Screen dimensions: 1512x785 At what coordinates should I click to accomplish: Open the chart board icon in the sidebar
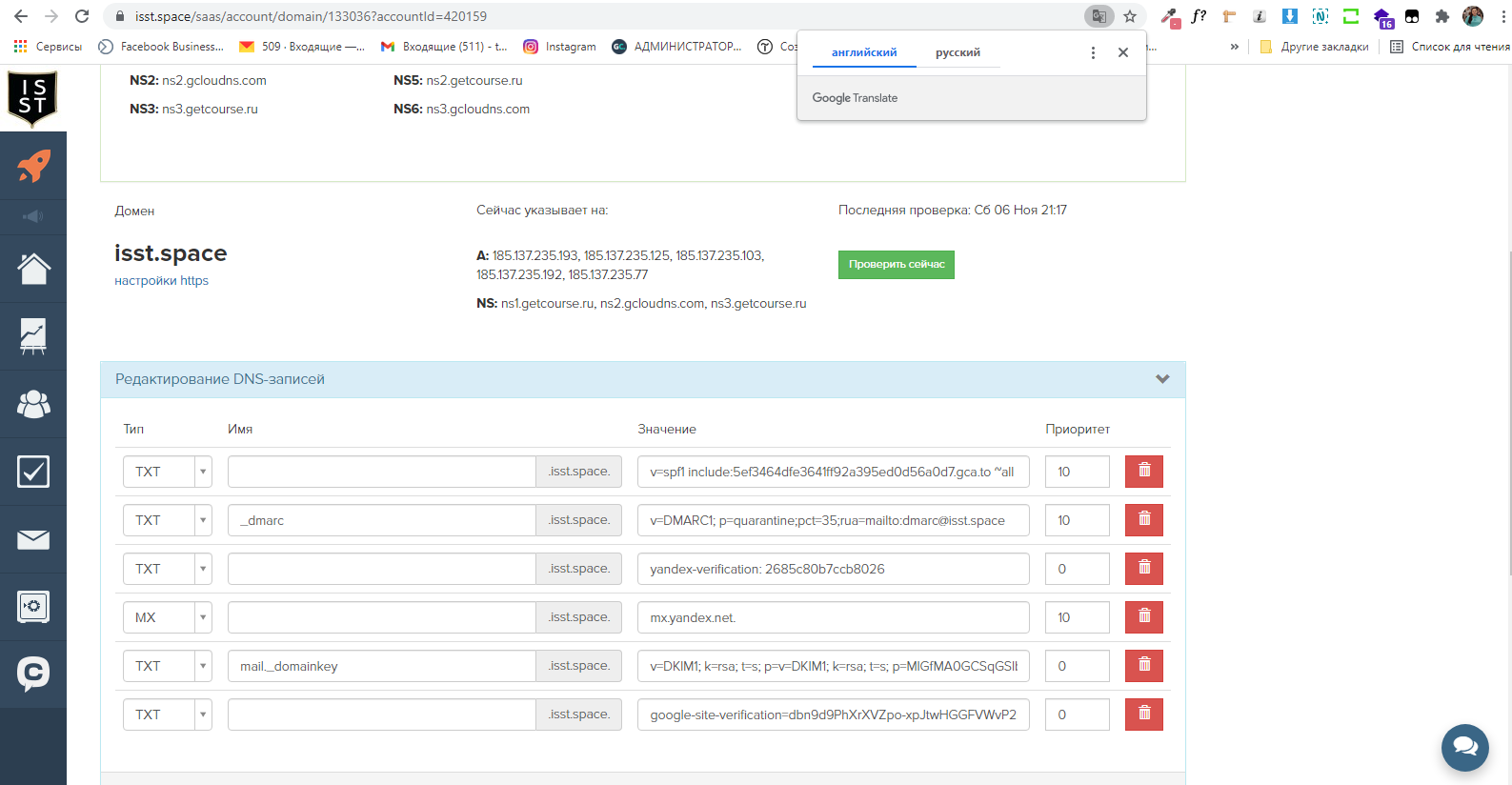pos(33,336)
